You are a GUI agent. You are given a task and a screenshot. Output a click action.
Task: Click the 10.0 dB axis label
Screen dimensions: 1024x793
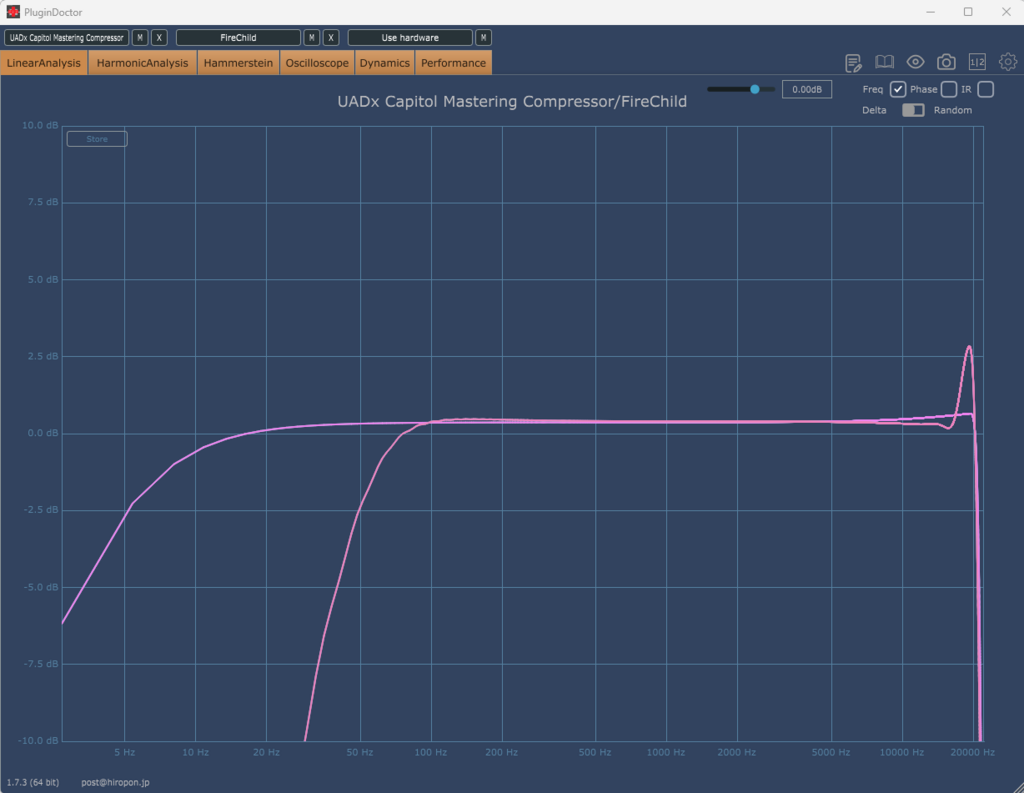coord(40,125)
